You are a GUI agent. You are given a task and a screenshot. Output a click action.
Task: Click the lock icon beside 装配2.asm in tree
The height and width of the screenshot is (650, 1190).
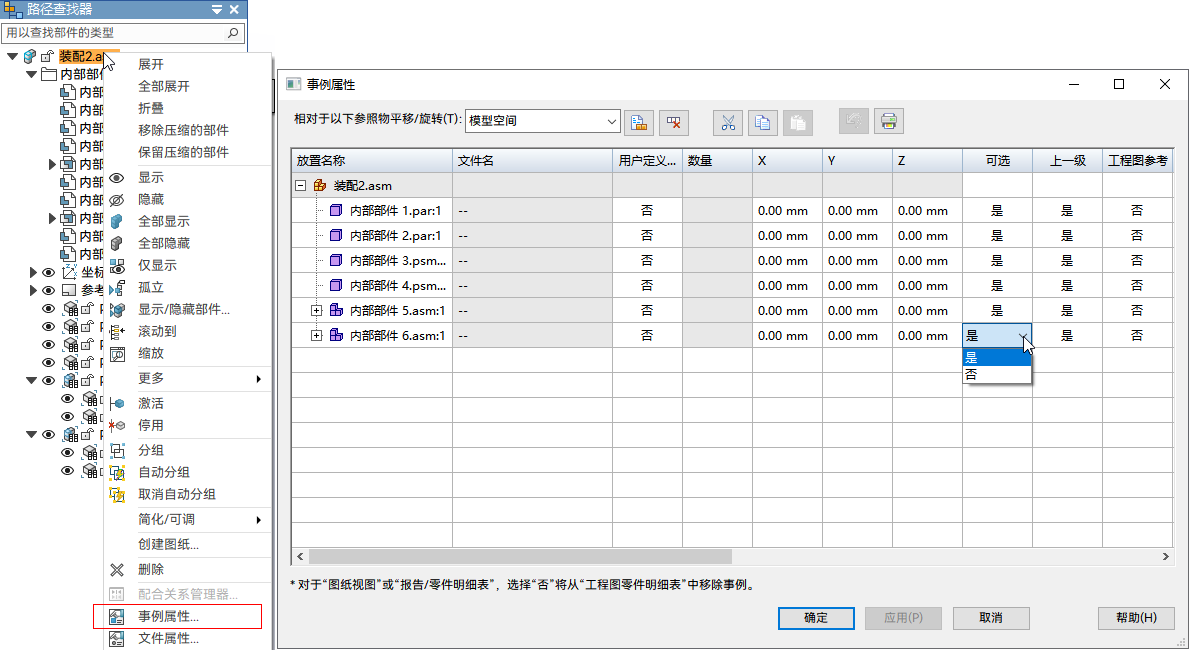tap(47, 56)
